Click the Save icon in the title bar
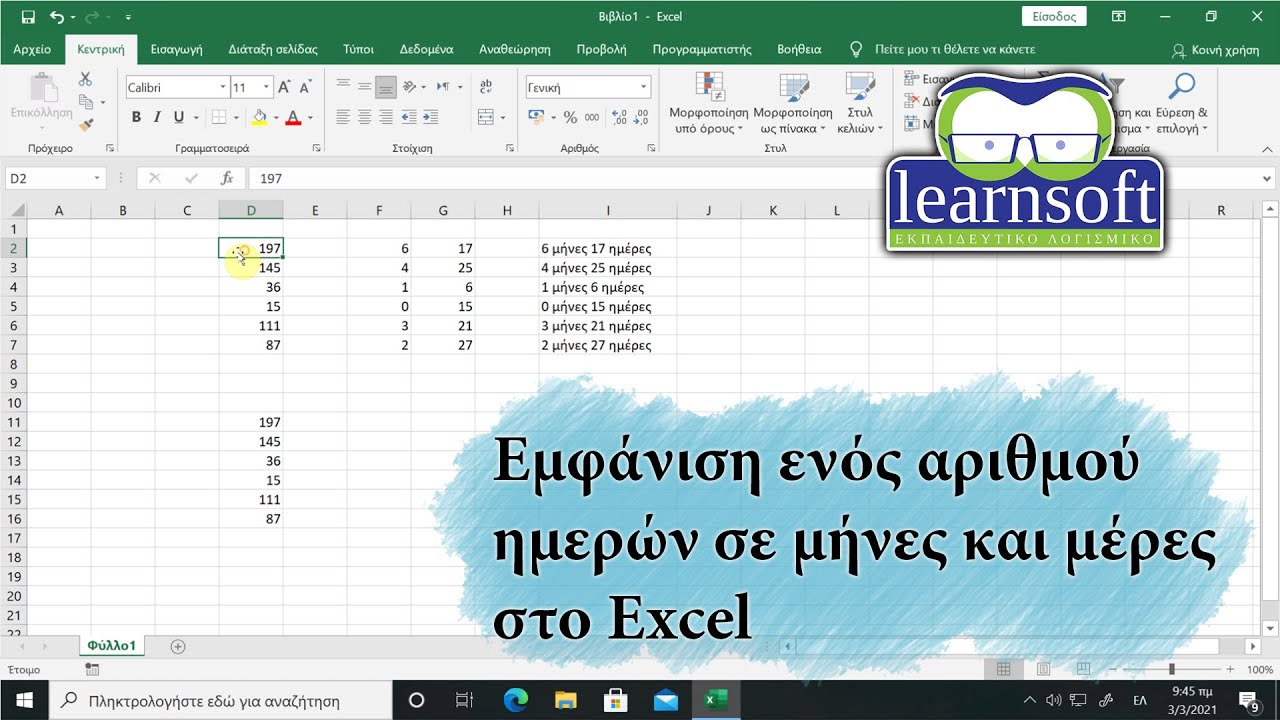The width and height of the screenshot is (1280, 720). tap(27, 17)
